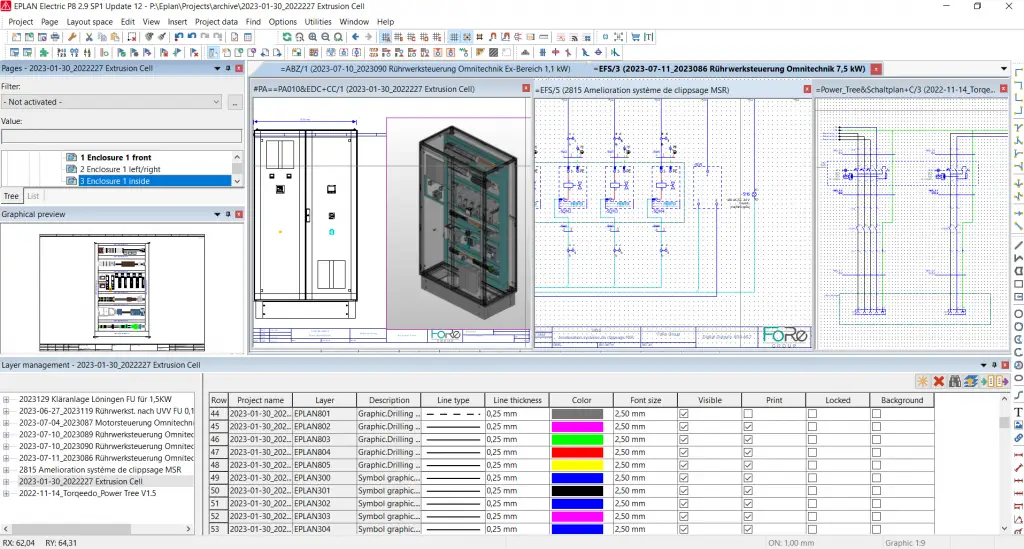Image resolution: width=1024 pixels, height=549 pixels.
Task: Click the filter ellipsis button
Action: coord(234,102)
